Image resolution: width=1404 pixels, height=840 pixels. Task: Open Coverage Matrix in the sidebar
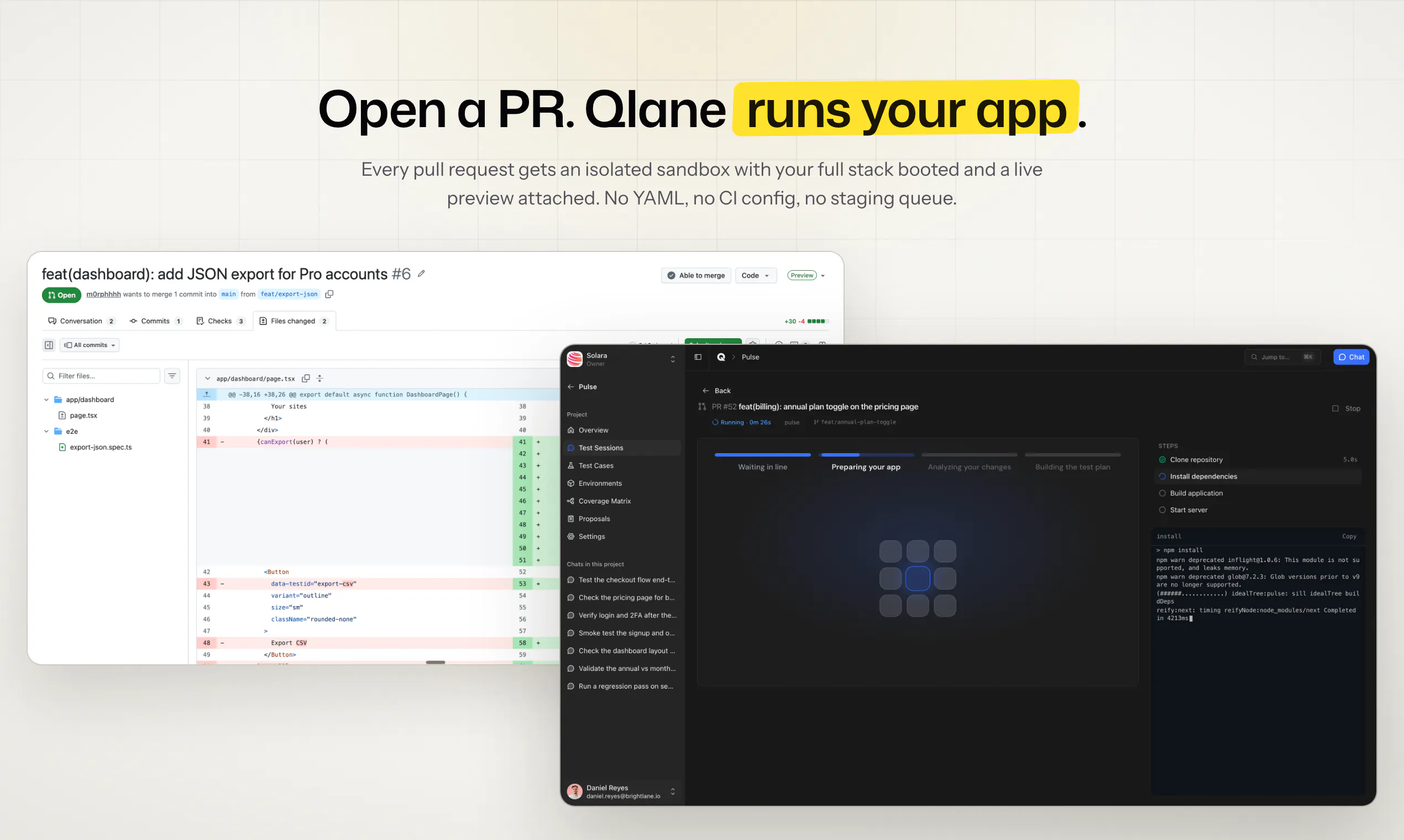click(622, 501)
